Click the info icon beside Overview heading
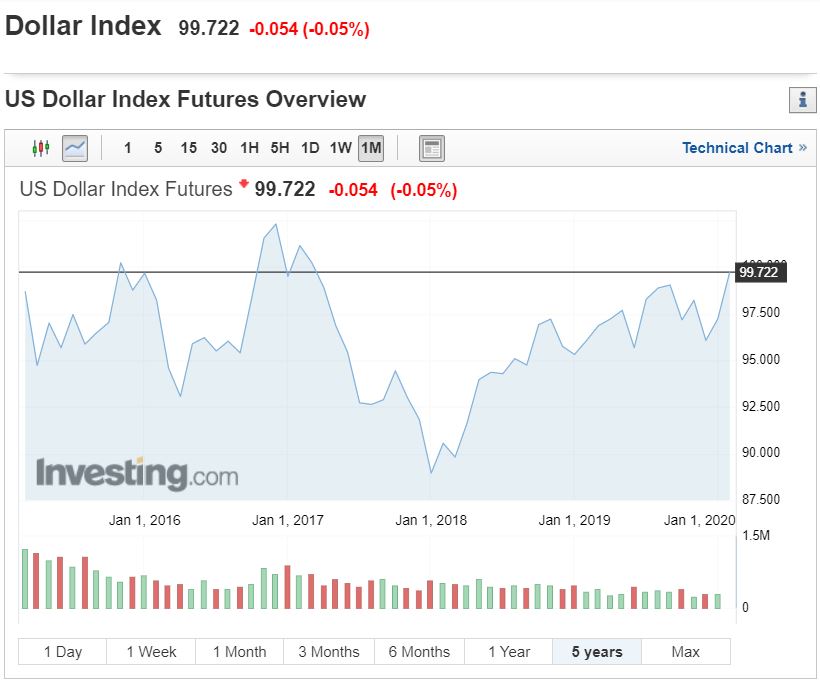Image resolution: width=820 pixels, height=684 pixels. coord(802,100)
